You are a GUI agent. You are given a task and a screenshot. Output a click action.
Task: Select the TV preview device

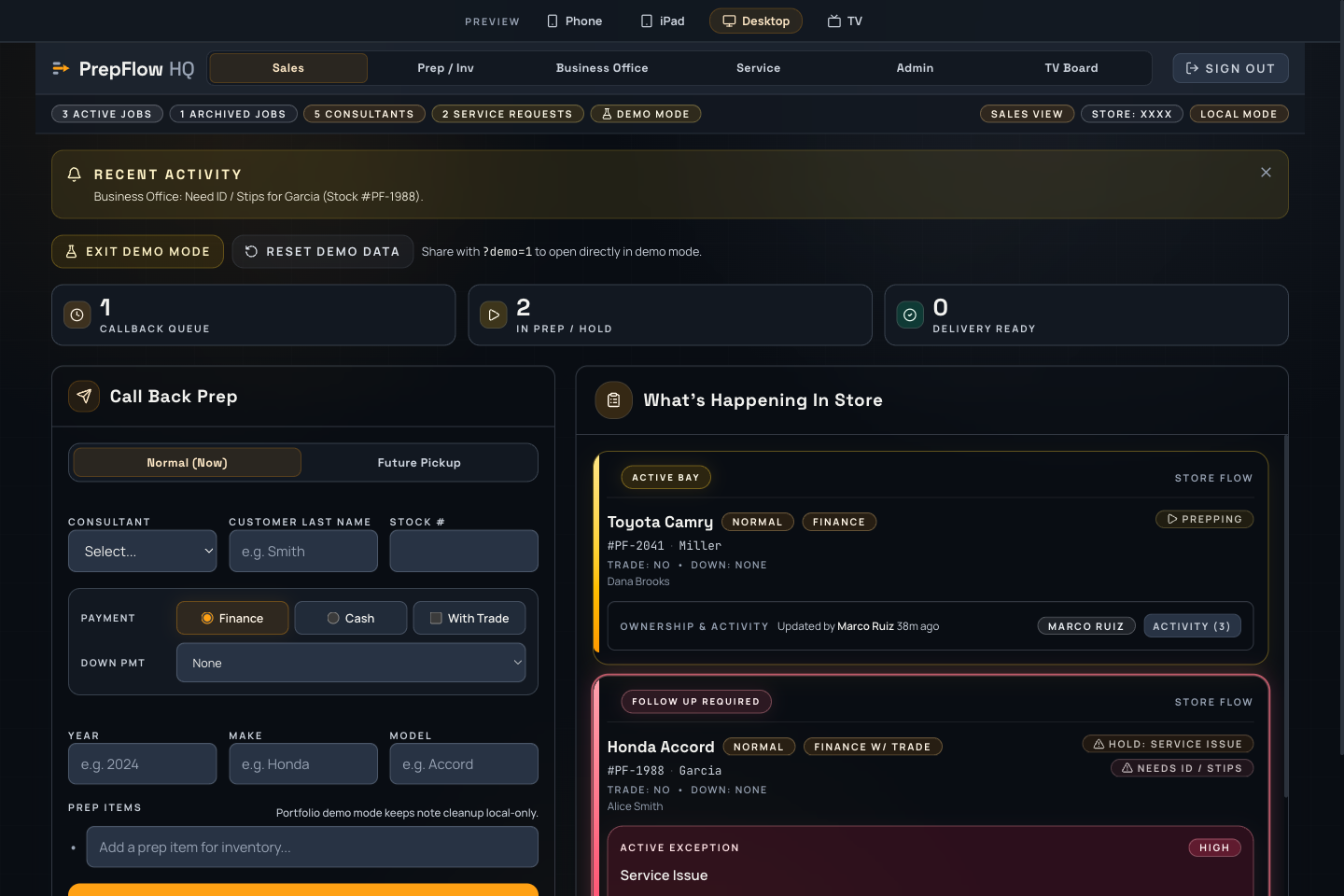pos(845,21)
